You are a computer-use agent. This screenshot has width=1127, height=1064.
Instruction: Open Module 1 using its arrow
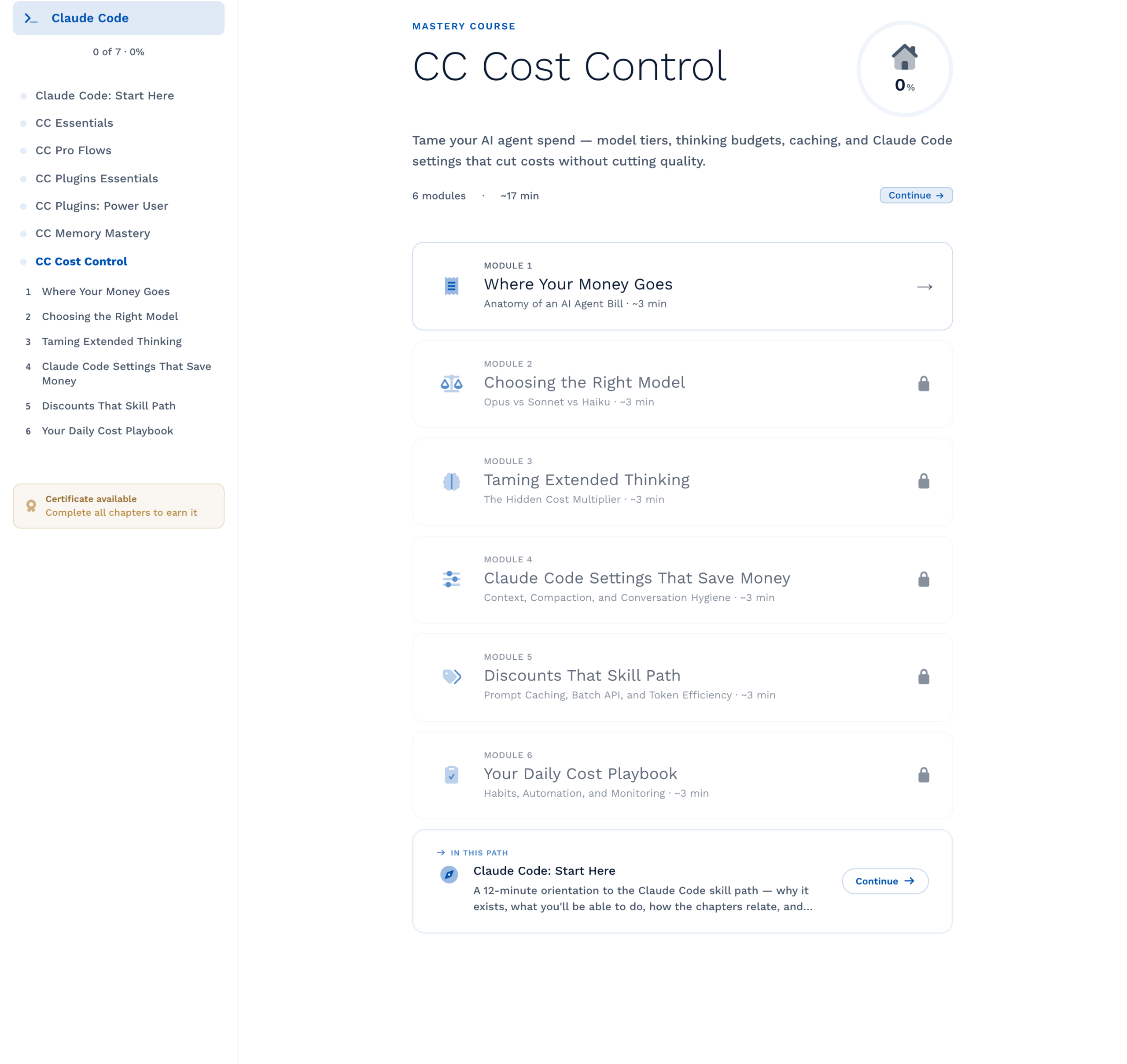(x=924, y=287)
